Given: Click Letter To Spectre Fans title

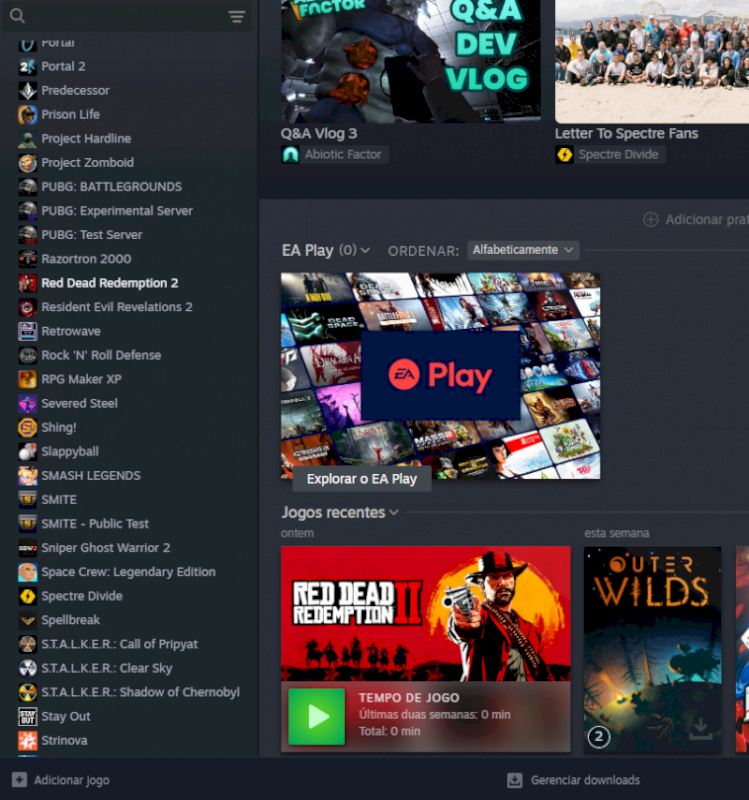Looking at the screenshot, I should (x=627, y=134).
